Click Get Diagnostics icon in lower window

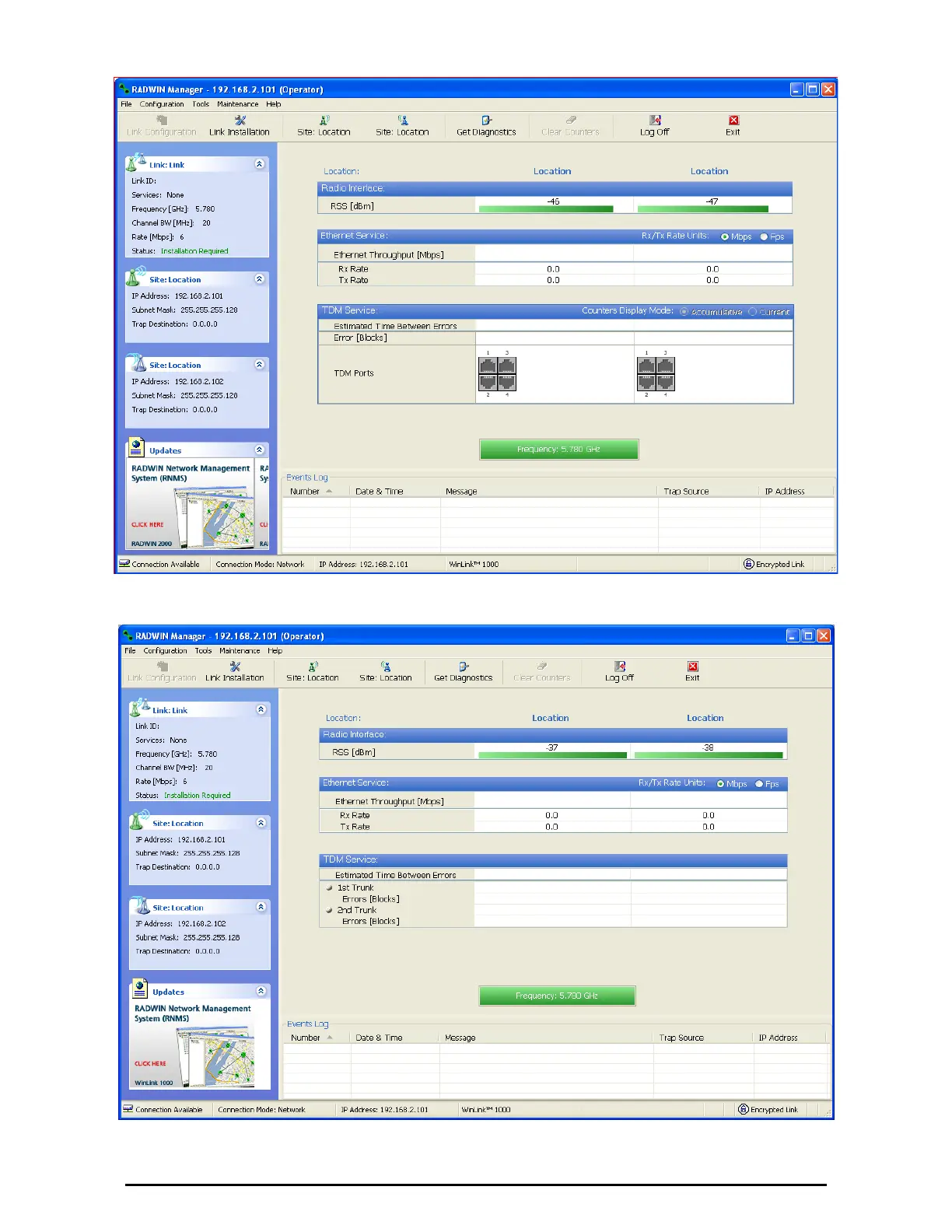point(464,667)
